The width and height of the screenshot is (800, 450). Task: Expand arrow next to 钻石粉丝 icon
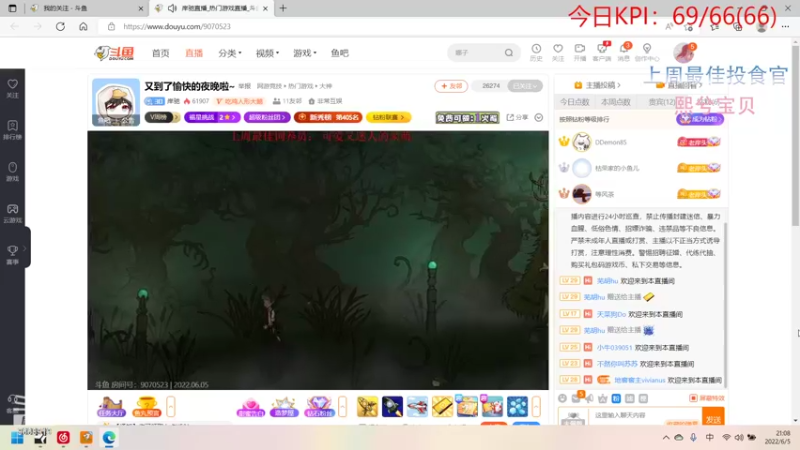pyautogui.click(x=343, y=407)
